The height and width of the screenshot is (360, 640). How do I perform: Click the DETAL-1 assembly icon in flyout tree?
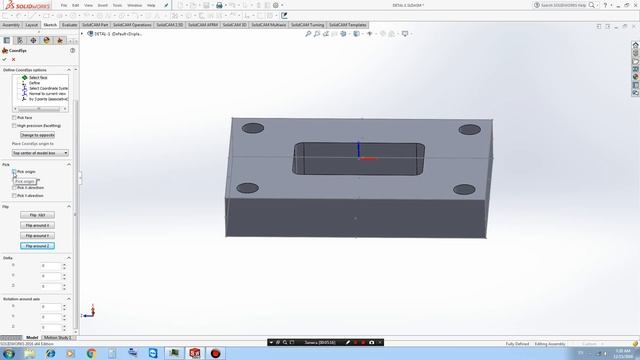pos(90,34)
